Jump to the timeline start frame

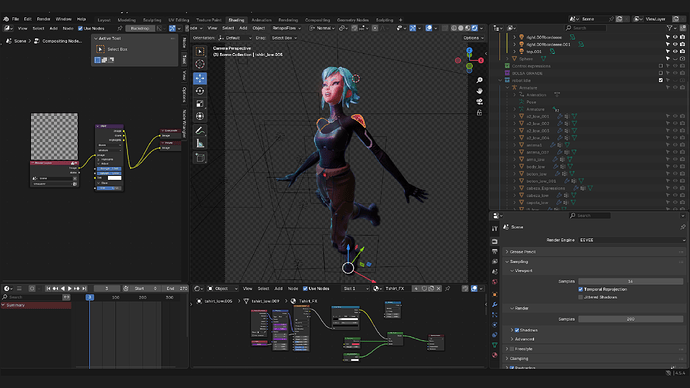point(48,289)
